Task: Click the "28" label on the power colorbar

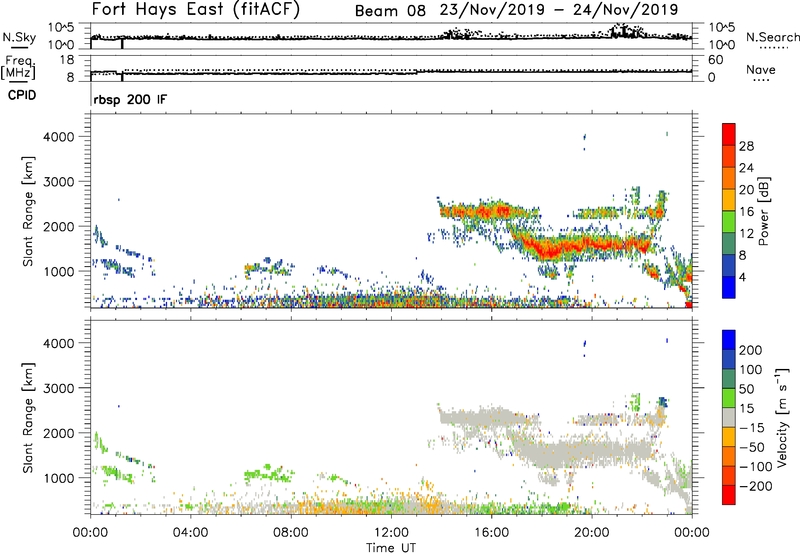Action: click(746, 146)
